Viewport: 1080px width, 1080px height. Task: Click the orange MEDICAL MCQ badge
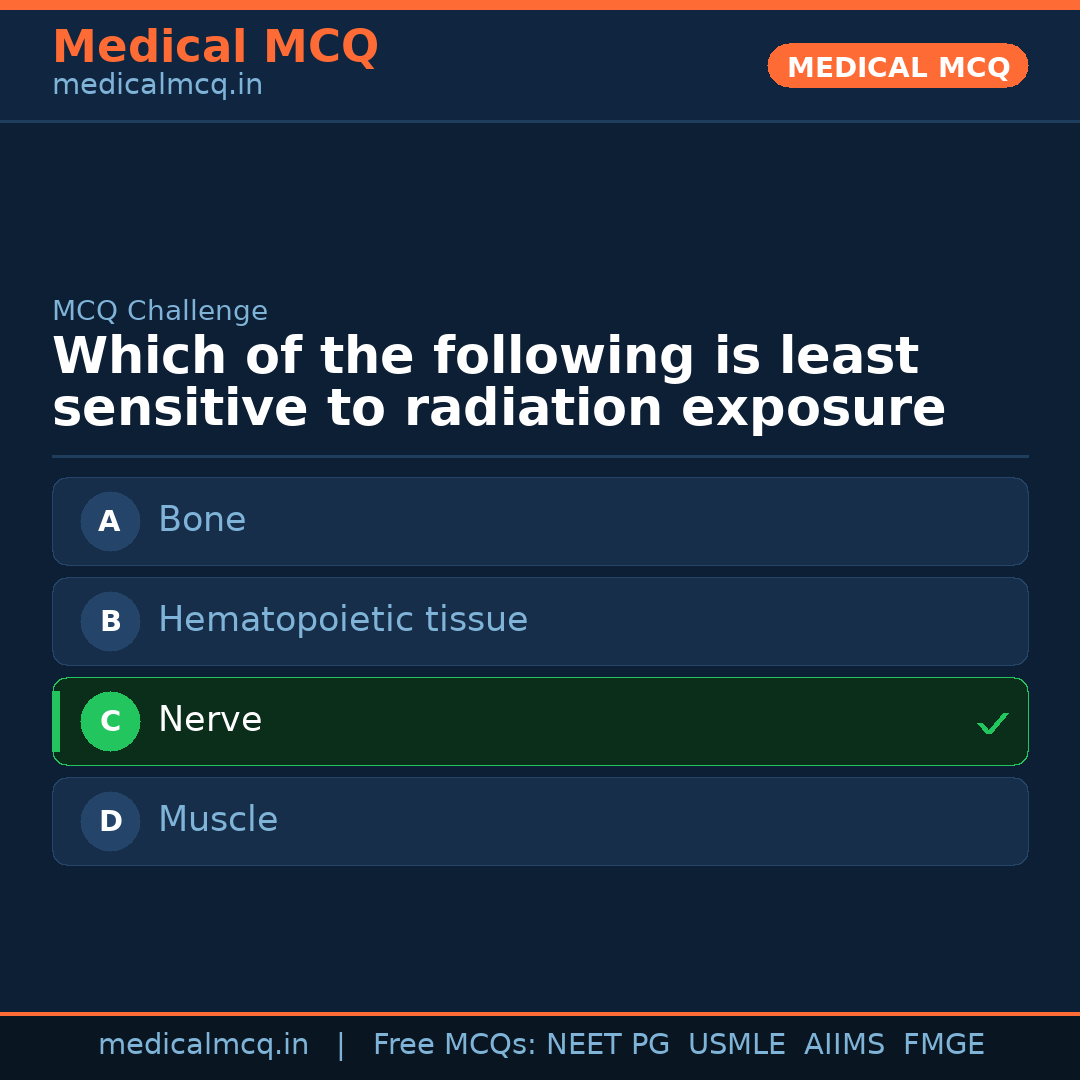(897, 66)
